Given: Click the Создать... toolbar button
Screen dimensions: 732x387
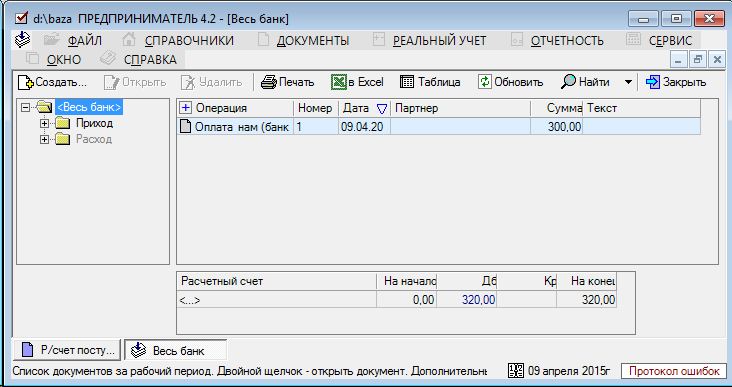Looking at the screenshot, I should point(53,83).
